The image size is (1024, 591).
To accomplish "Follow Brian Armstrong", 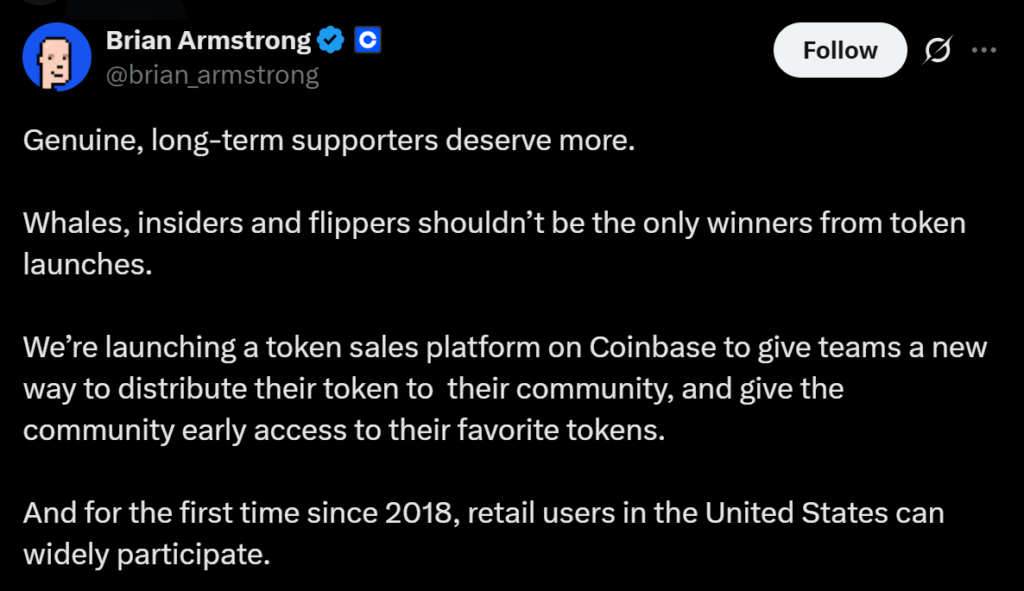I will click(x=840, y=50).
